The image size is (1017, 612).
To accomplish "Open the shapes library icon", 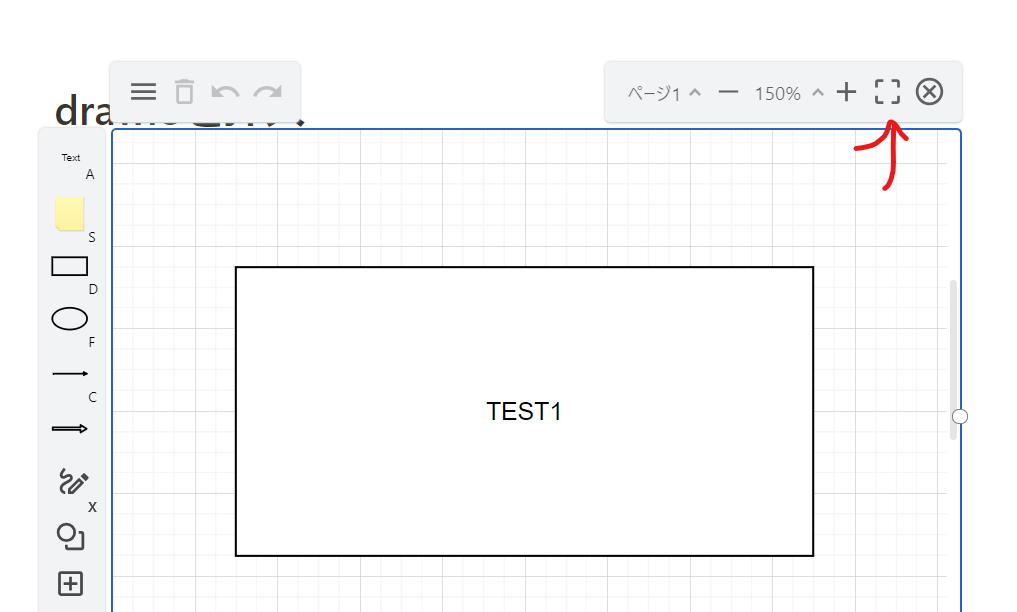I will click(71, 536).
